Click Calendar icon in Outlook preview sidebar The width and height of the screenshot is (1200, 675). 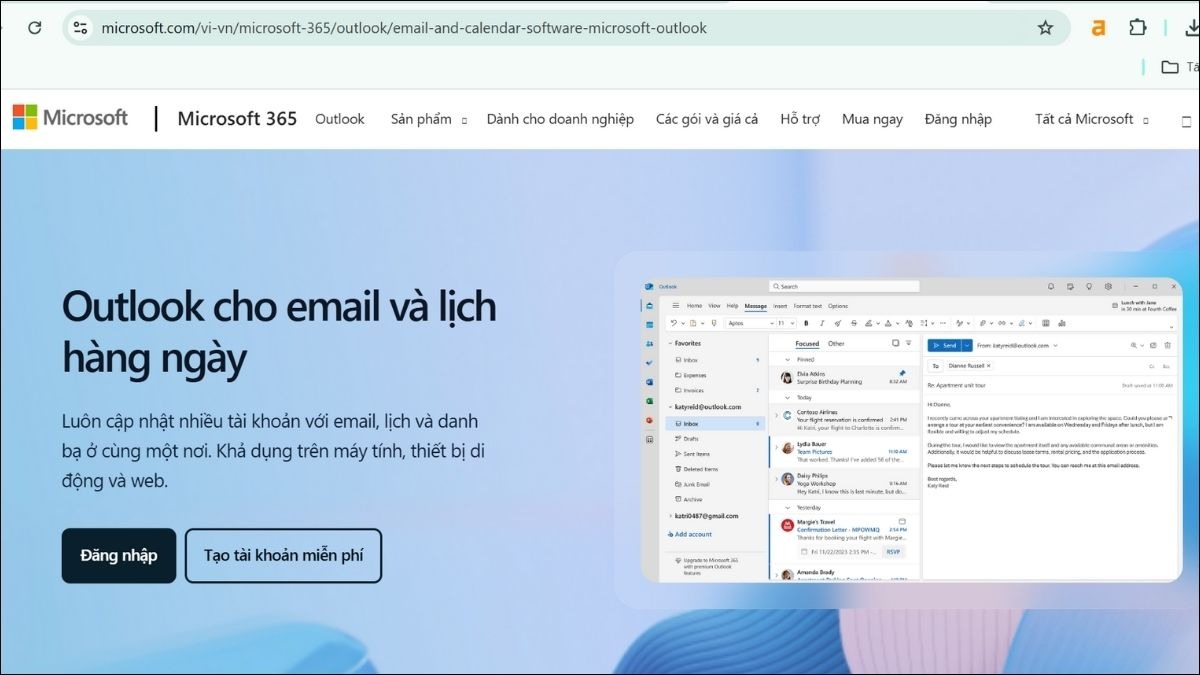click(649, 325)
